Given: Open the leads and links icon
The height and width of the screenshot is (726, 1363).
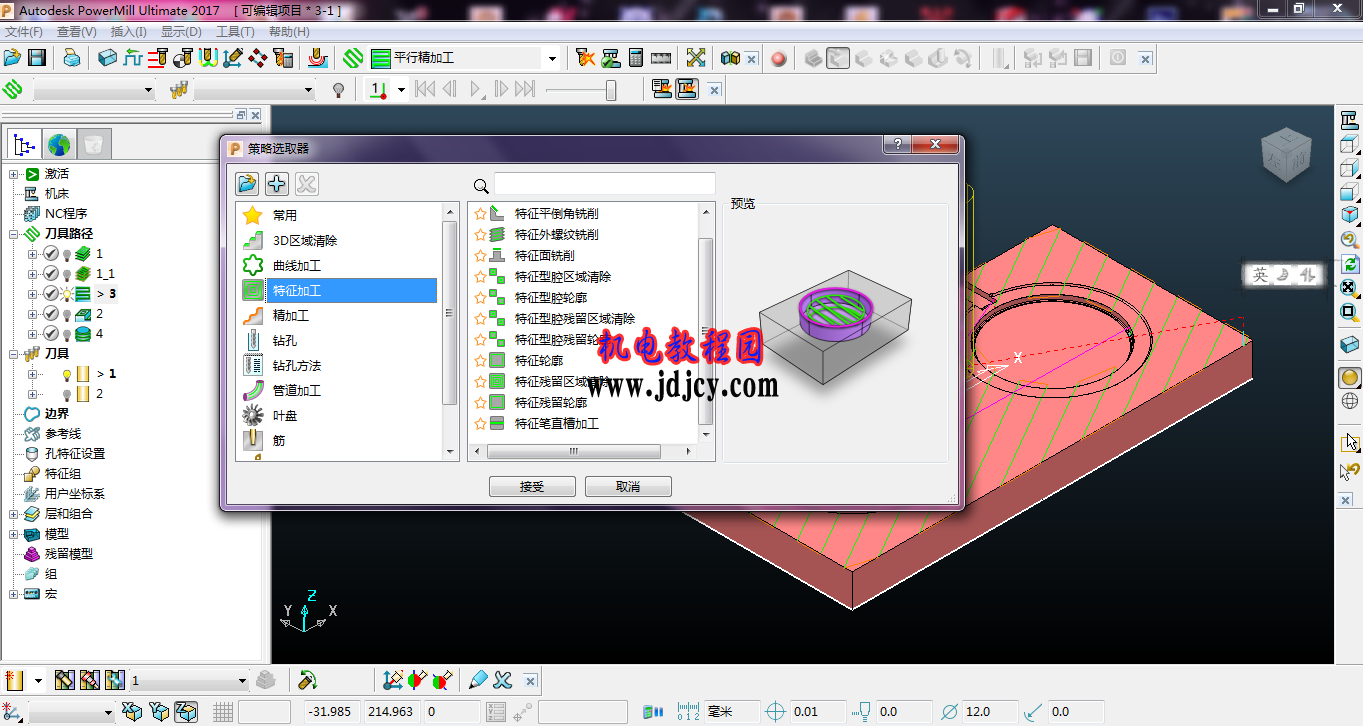Looking at the screenshot, I should point(208,58).
